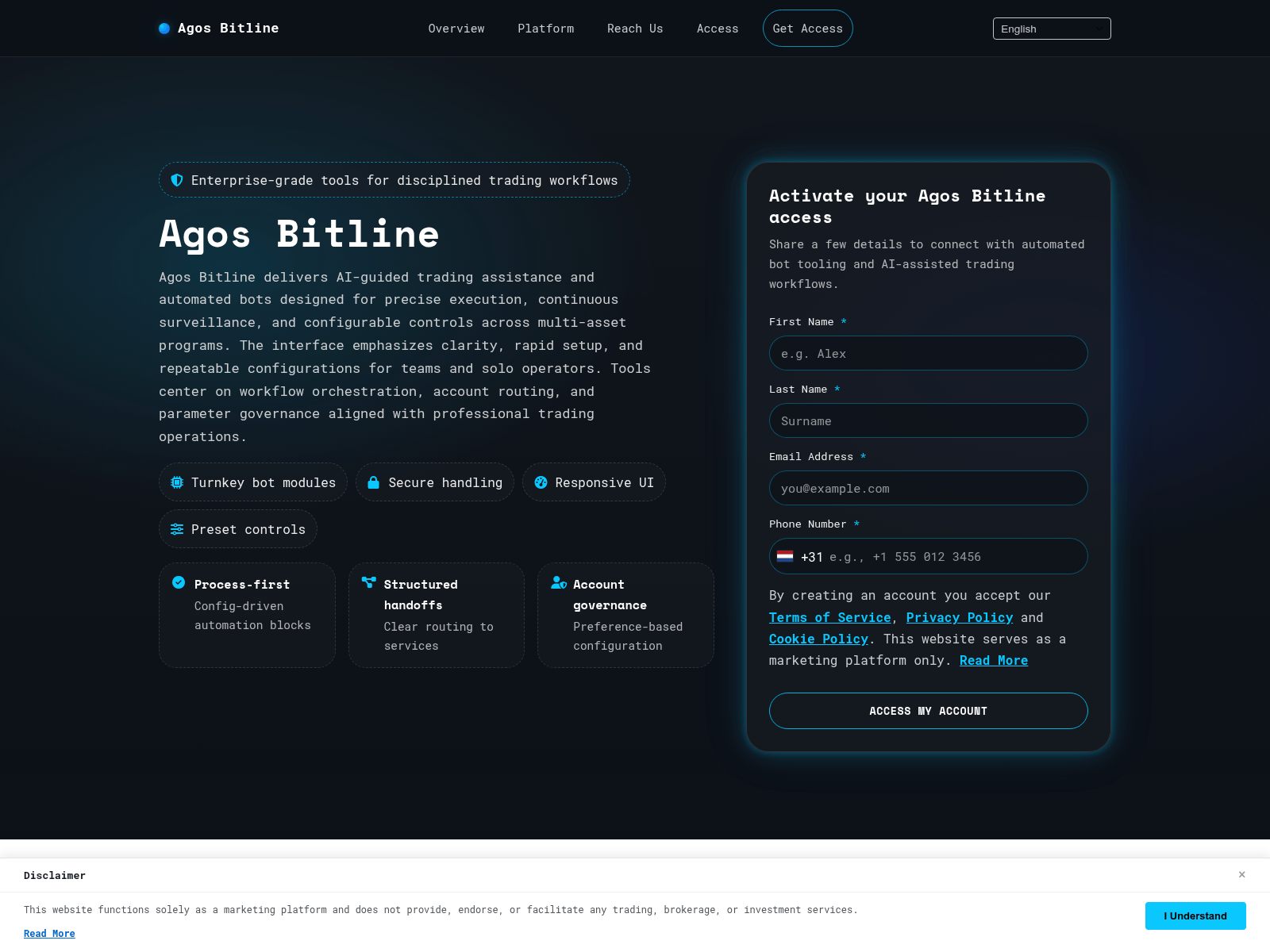The height and width of the screenshot is (952, 1270).
Task: Click the Get Access button in header
Action: click(808, 29)
